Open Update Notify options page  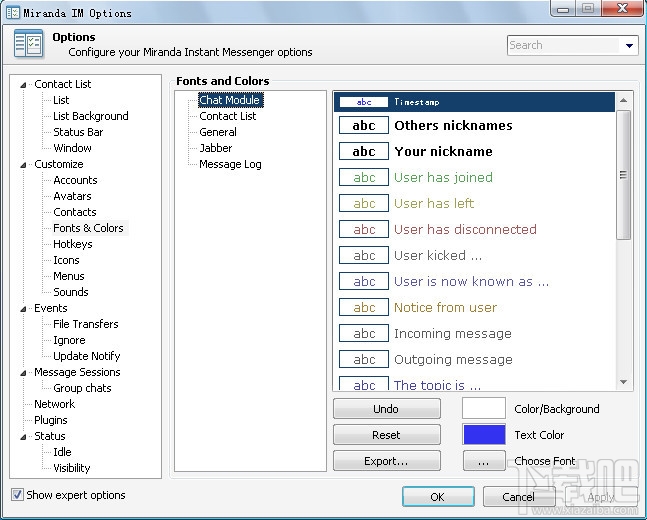click(x=87, y=356)
